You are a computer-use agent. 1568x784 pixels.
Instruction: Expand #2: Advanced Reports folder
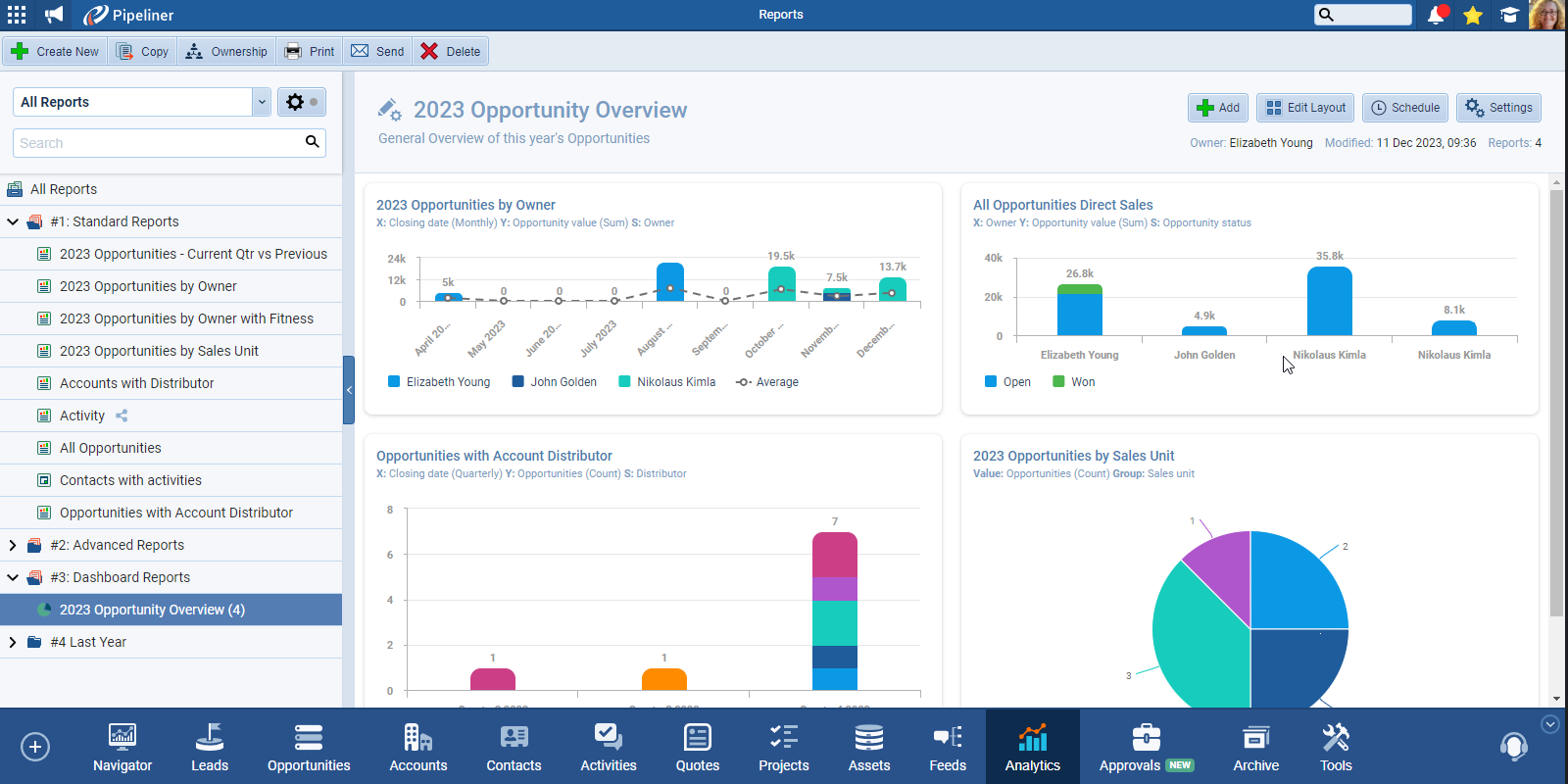13,545
